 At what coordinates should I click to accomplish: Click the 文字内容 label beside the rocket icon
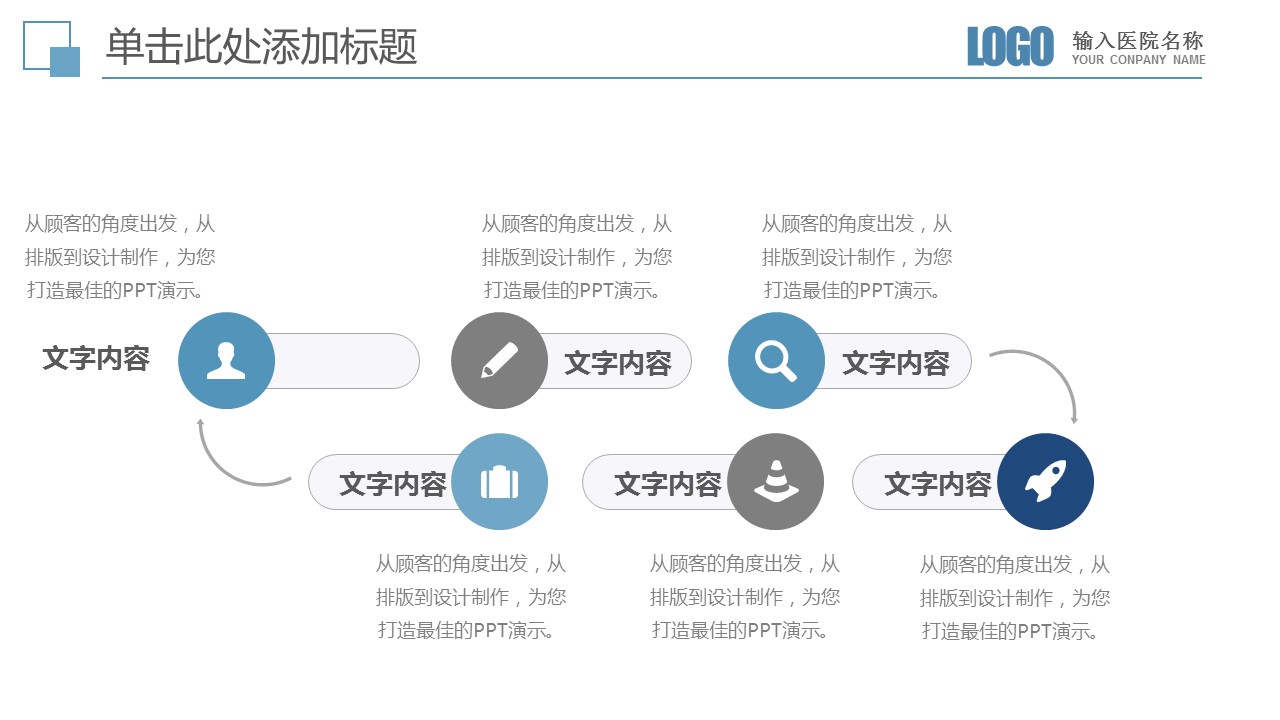pos(937,484)
